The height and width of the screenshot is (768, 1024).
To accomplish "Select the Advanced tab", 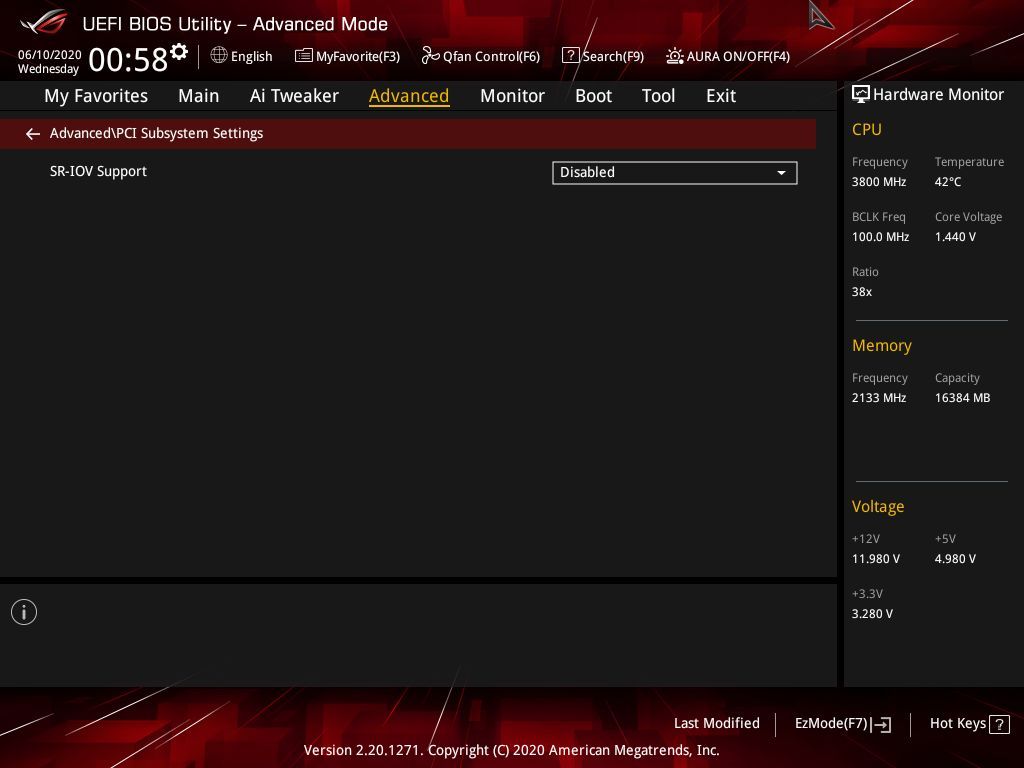I will pos(409,96).
